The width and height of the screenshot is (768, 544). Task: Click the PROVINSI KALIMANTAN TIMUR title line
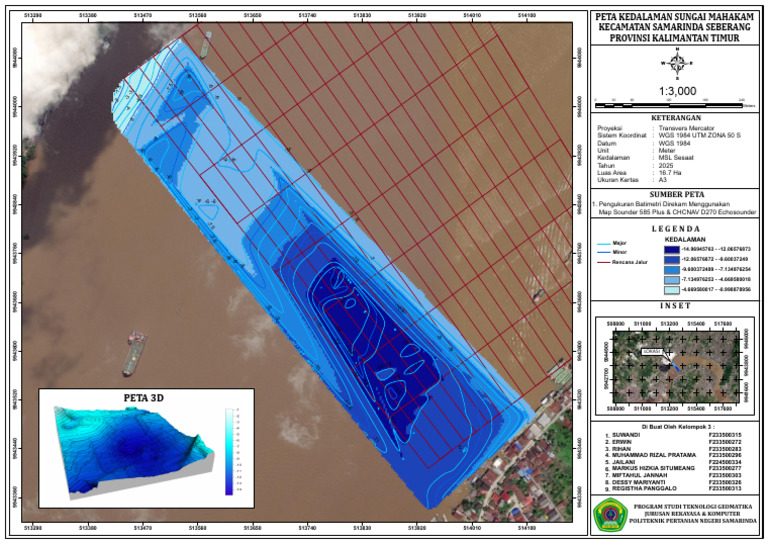(x=674, y=38)
